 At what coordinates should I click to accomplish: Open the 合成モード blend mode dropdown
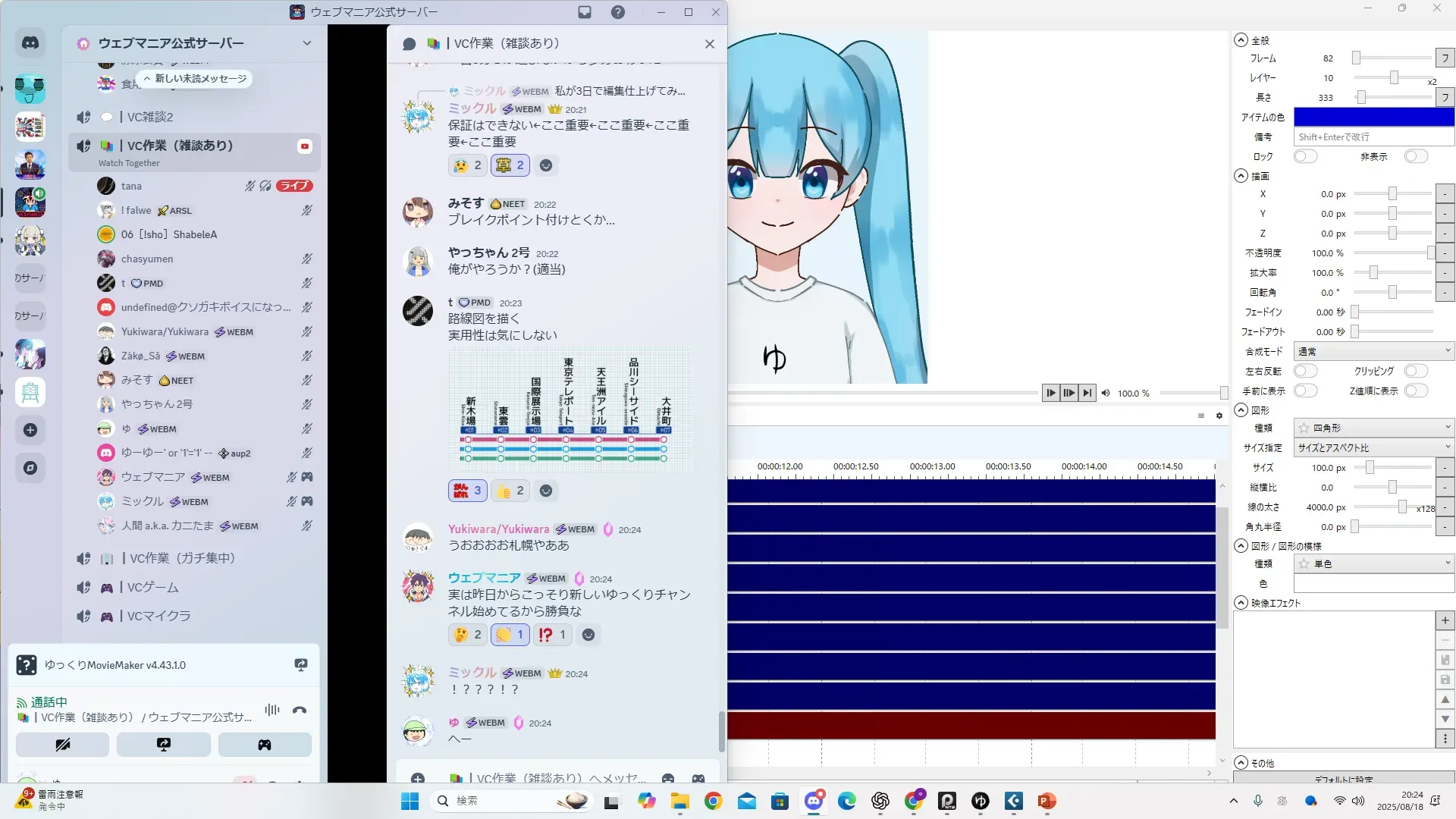click(1373, 351)
